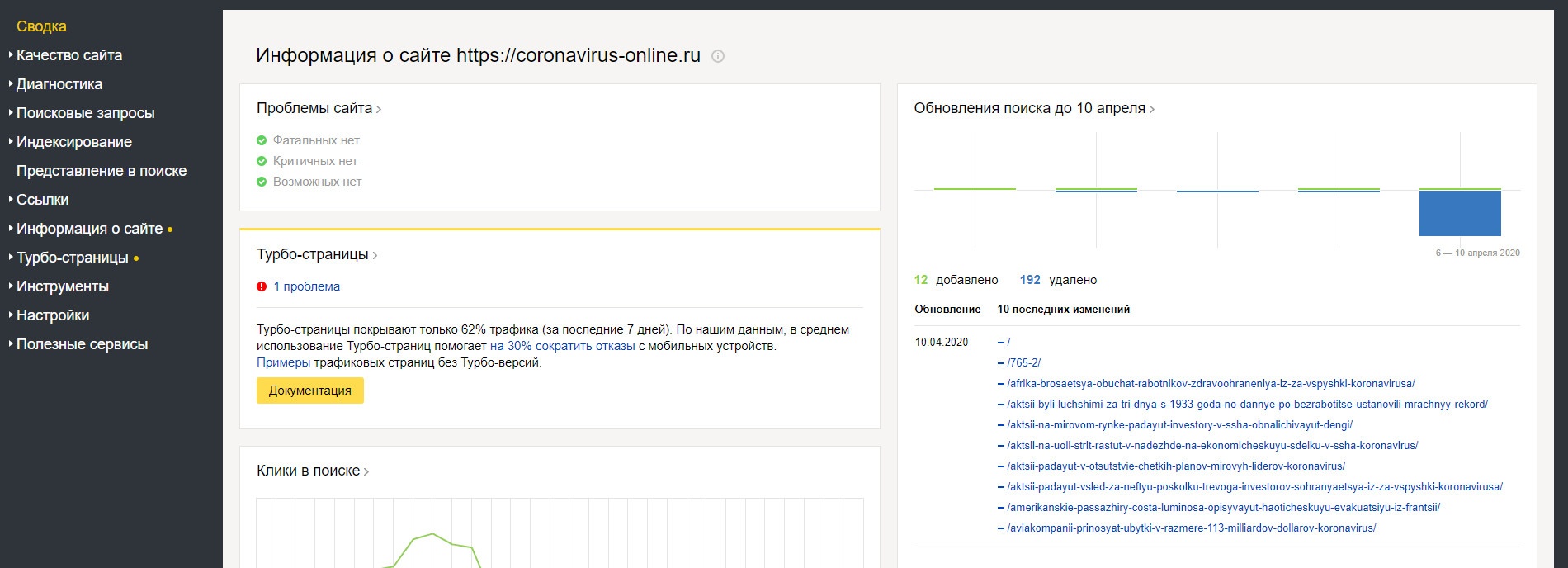
Task: Click the blue removed-pages bar for 6–10 апреля
Action: pyautogui.click(x=1460, y=213)
